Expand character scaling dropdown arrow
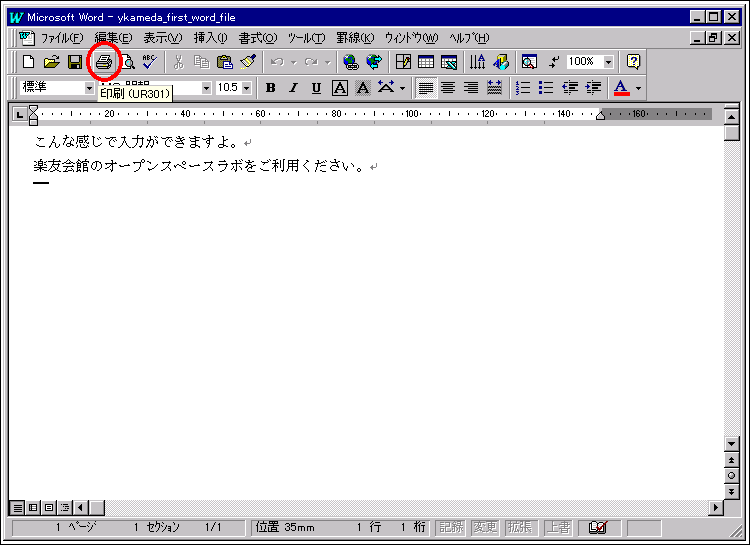This screenshot has height=545, width=750. point(402,89)
